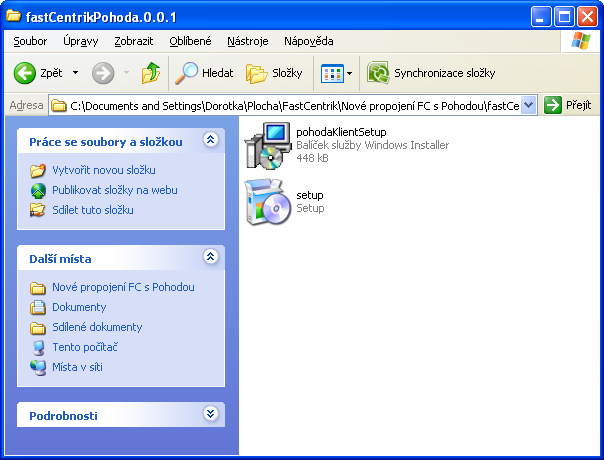Open the Zobrazit menu

click(134, 41)
